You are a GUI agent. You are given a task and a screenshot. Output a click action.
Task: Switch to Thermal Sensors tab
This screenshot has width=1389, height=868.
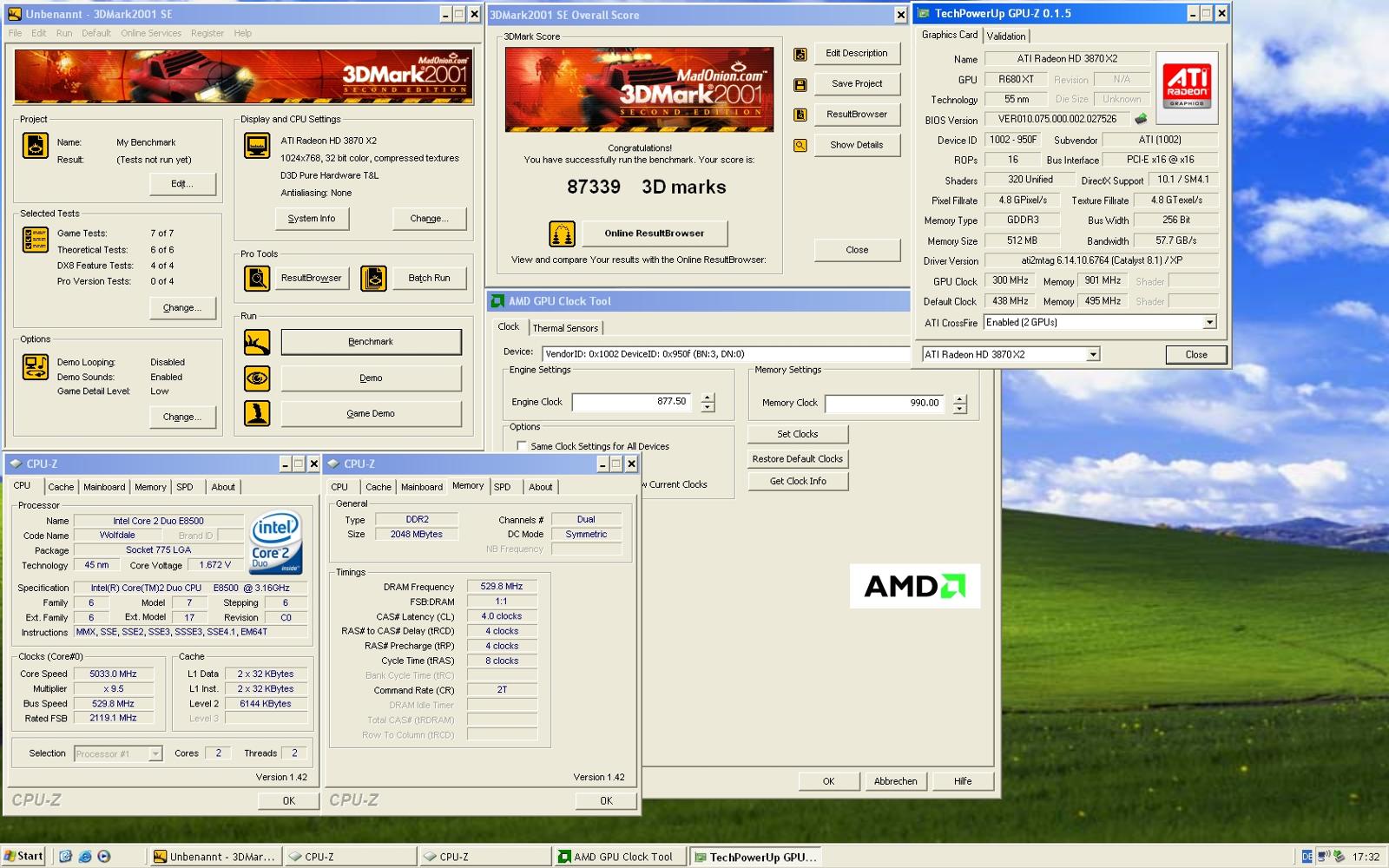[565, 328]
